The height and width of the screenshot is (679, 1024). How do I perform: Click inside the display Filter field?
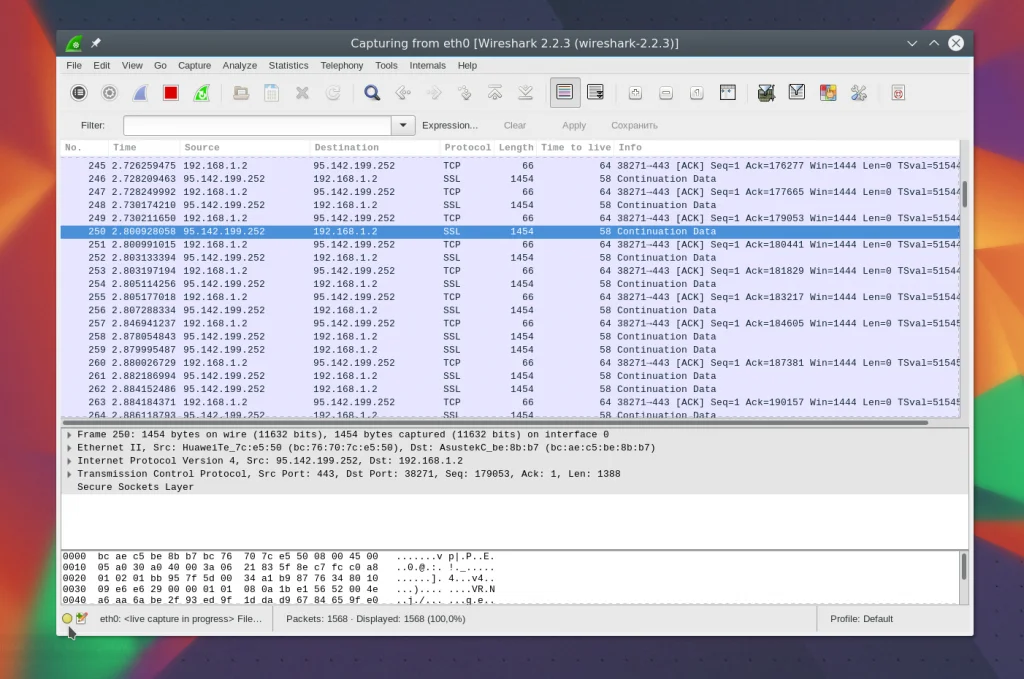[256, 126]
